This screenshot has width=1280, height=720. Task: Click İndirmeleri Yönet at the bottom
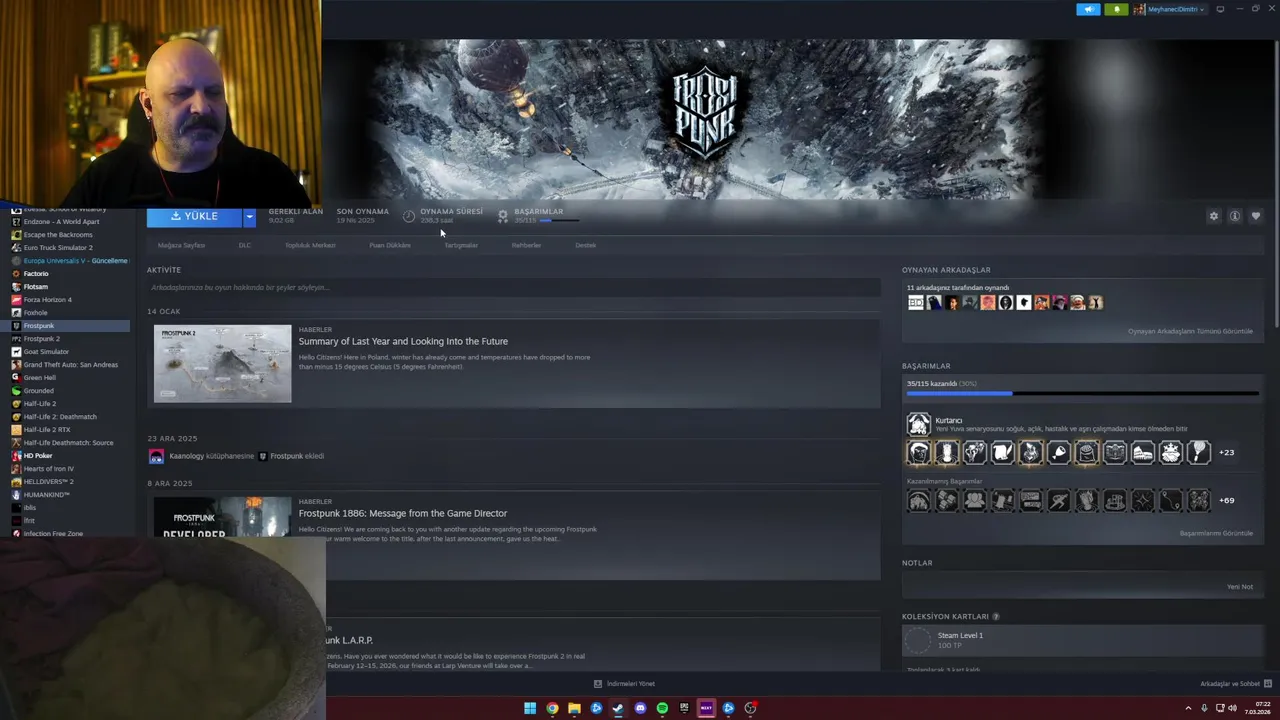[x=624, y=684]
